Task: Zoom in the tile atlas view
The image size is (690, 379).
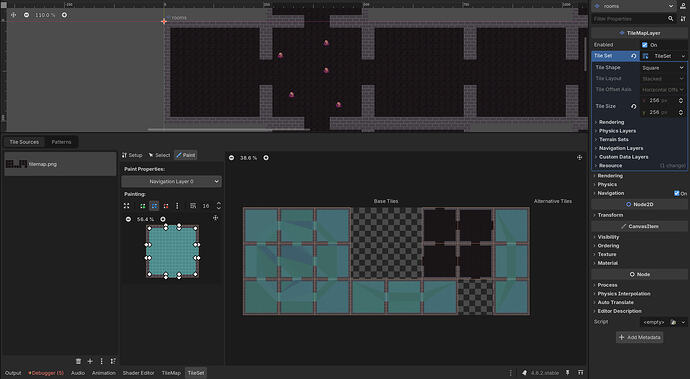Action: [266, 158]
